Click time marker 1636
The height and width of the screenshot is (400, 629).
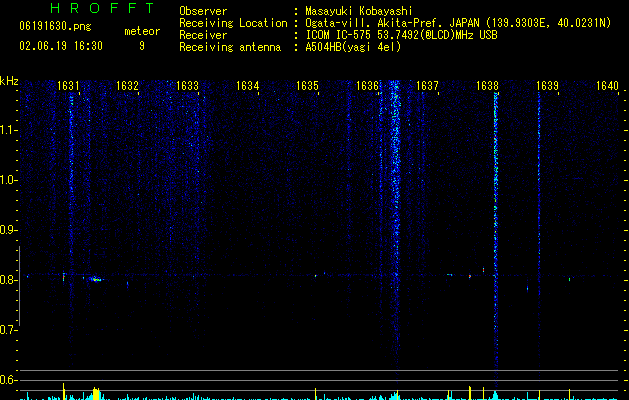click(x=367, y=86)
